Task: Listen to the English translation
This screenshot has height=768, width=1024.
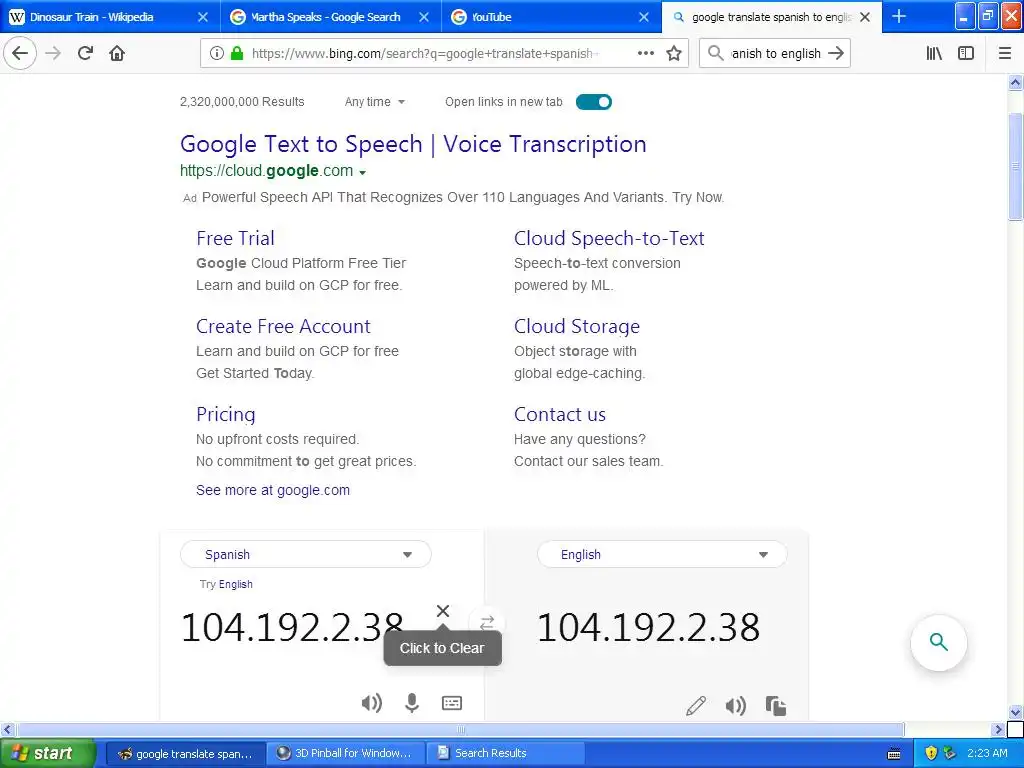Action: (x=735, y=705)
